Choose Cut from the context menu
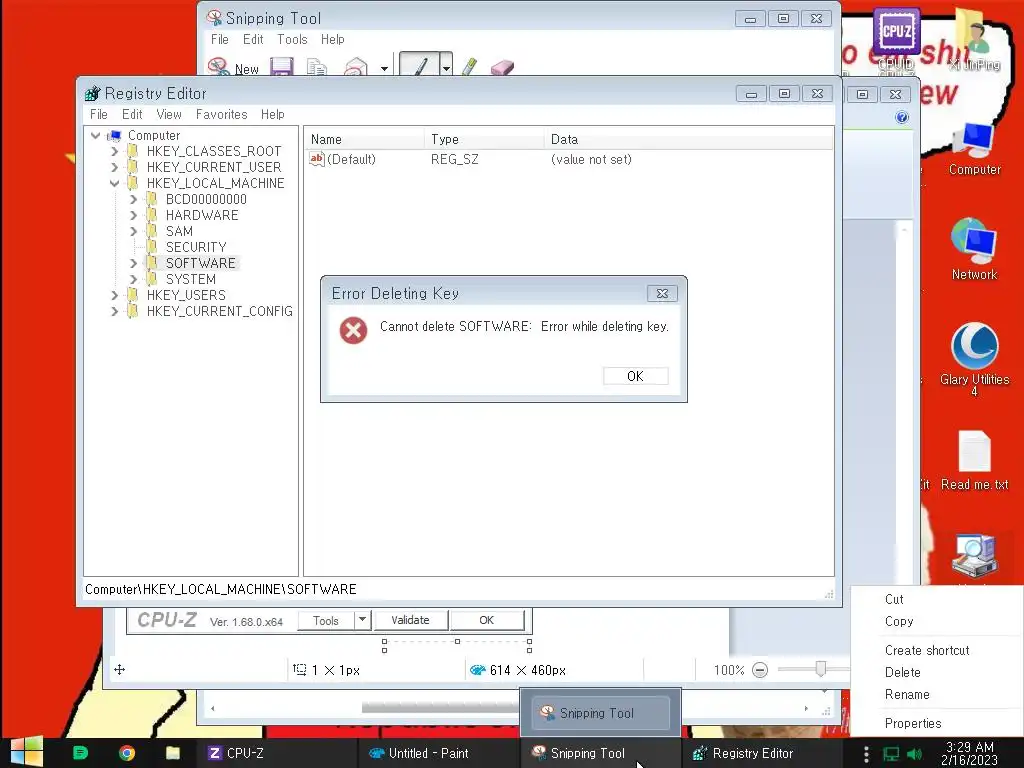 click(x=894, y=600)
